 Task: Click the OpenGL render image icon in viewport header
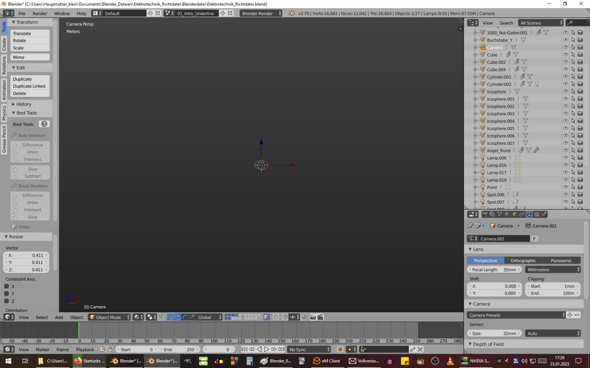(x=313, y=317)
